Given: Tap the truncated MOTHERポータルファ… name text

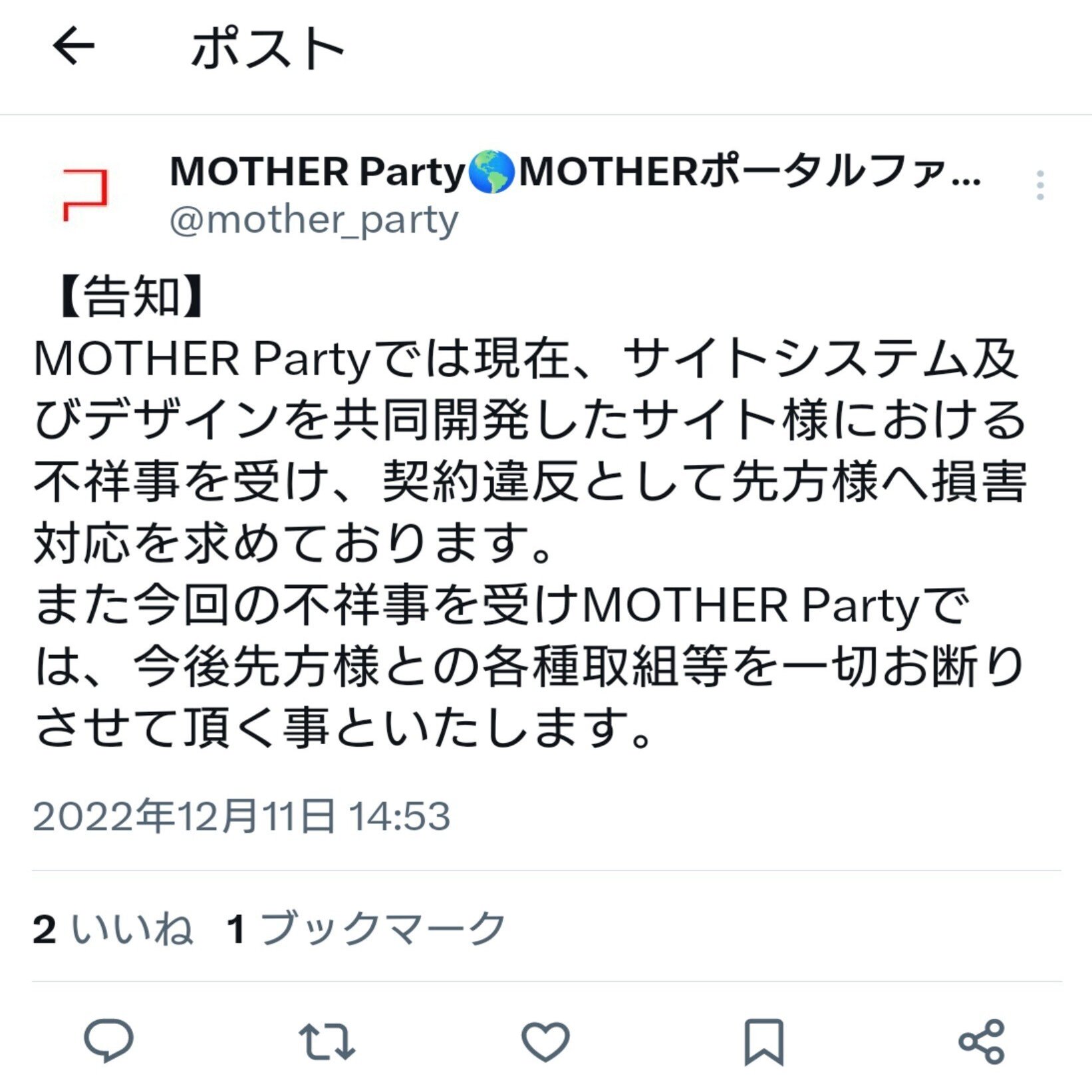Looking at the screenshot, I should click(748, 172).
